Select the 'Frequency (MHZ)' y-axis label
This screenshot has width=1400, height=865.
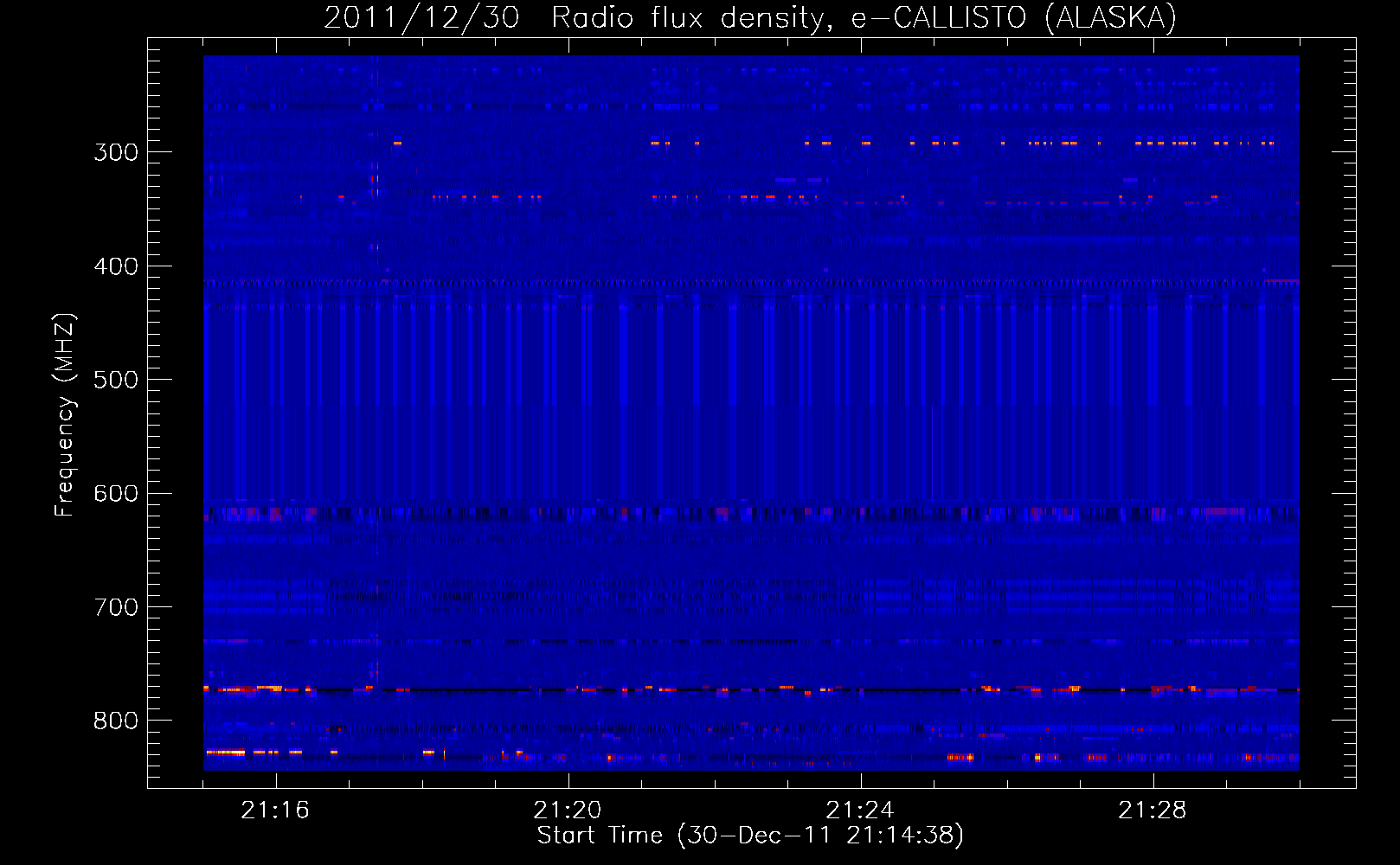point(65,414)
